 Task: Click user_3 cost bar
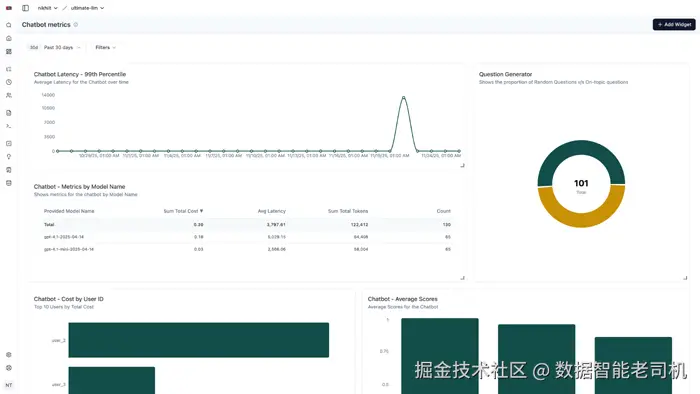pyautogui.click(x=112, y=380)
